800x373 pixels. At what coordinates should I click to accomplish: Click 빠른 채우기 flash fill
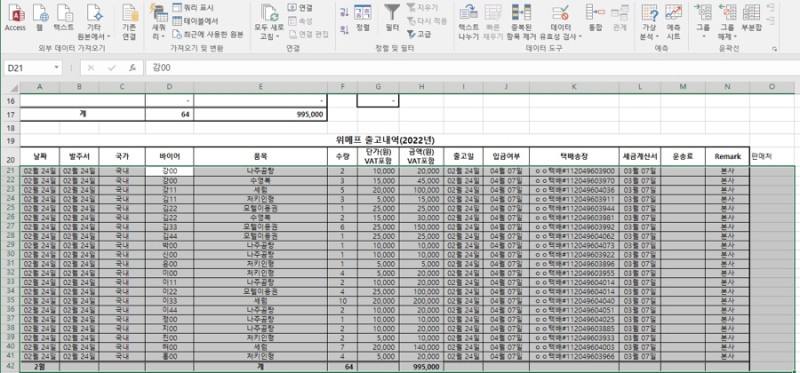[x=493, y=22]
